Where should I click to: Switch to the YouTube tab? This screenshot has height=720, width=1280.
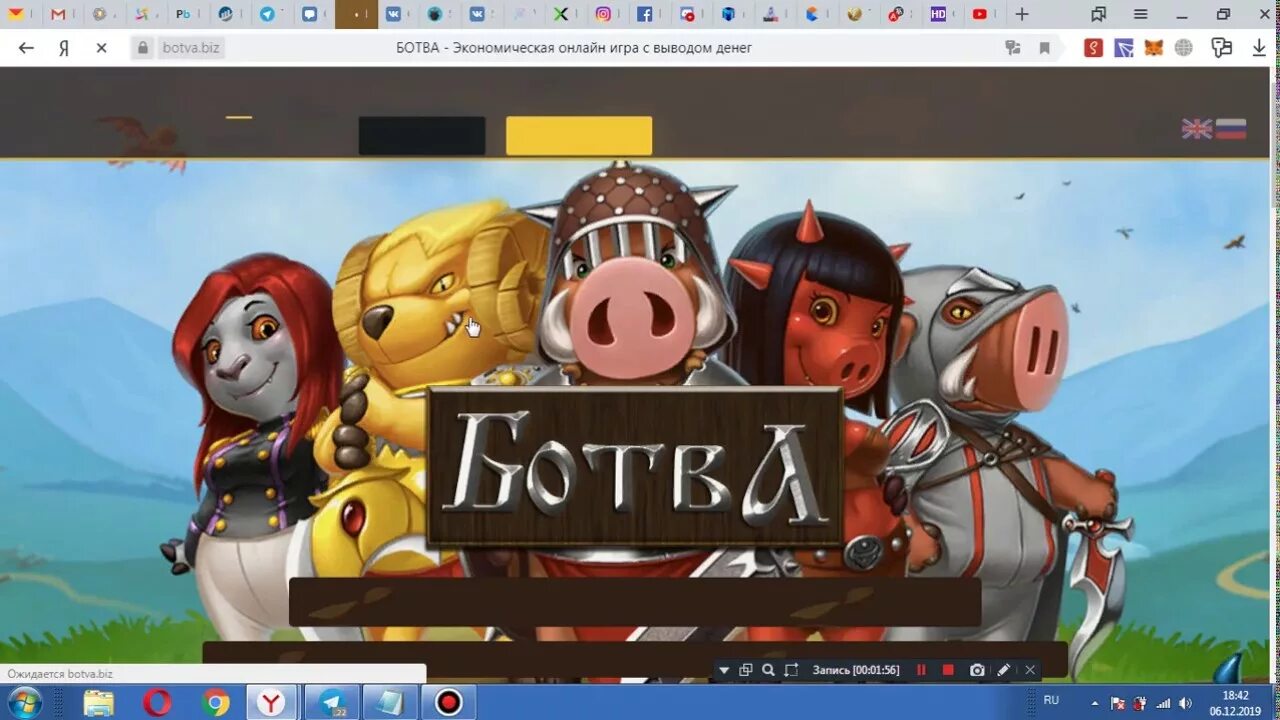981,14
